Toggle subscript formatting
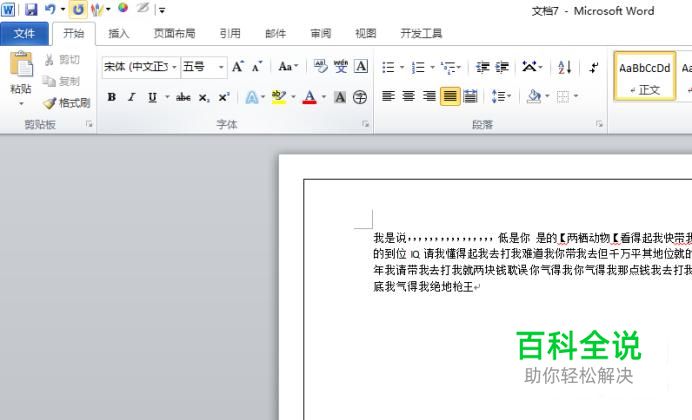Screen dimensions: 692x420 [x=204, y=97]
